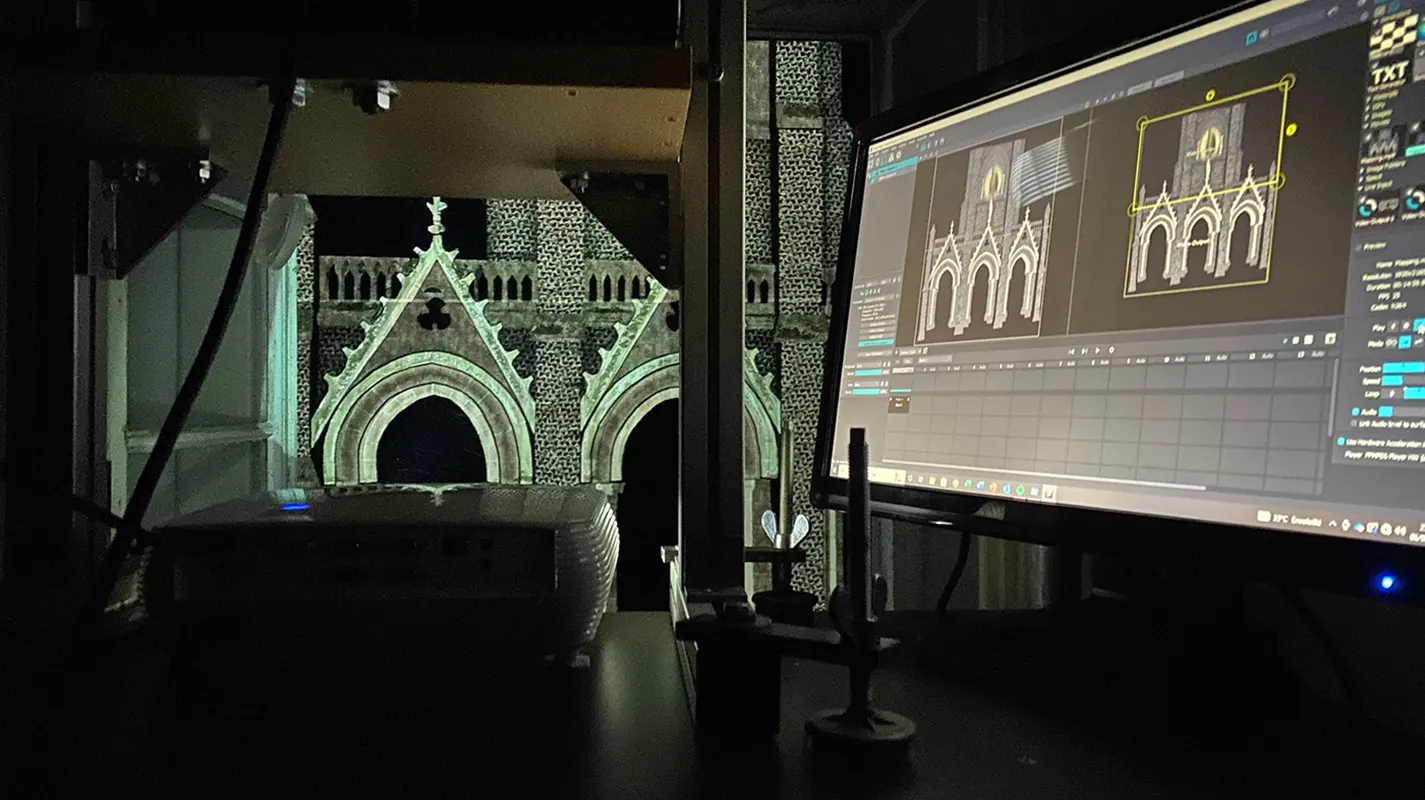
Task: Click the top-right yellow corner handle of the surface
Action: pyautogui.click(x=1287, y=80)
